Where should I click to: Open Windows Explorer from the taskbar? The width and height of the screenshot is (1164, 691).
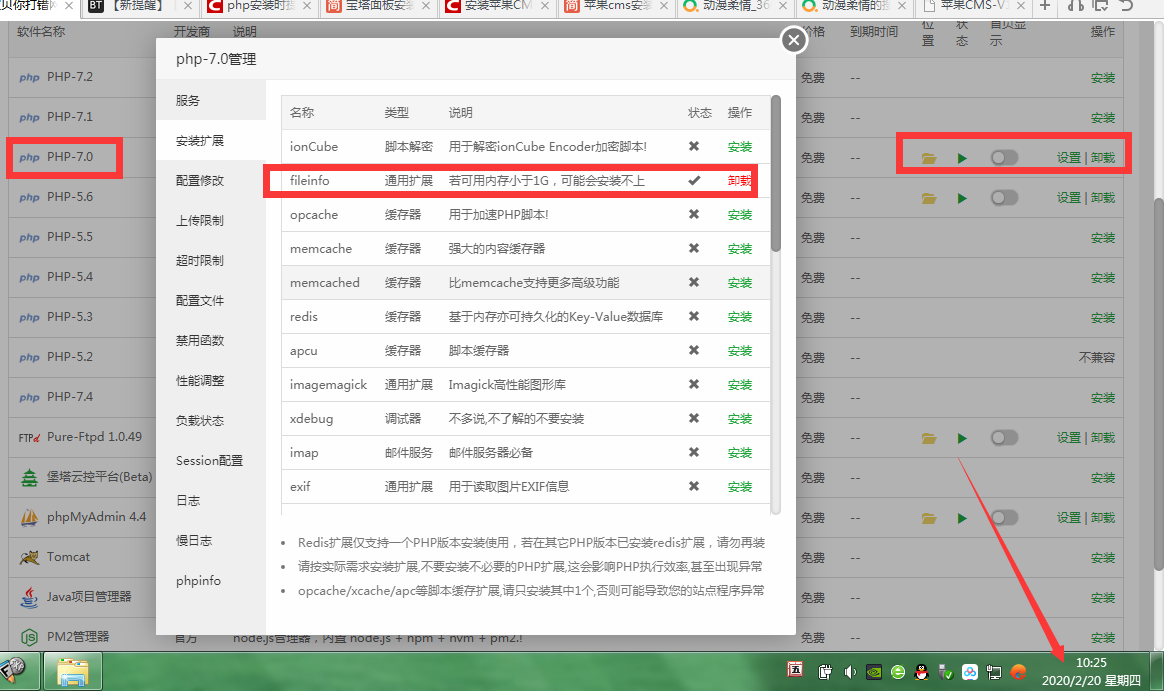point(80,670)
